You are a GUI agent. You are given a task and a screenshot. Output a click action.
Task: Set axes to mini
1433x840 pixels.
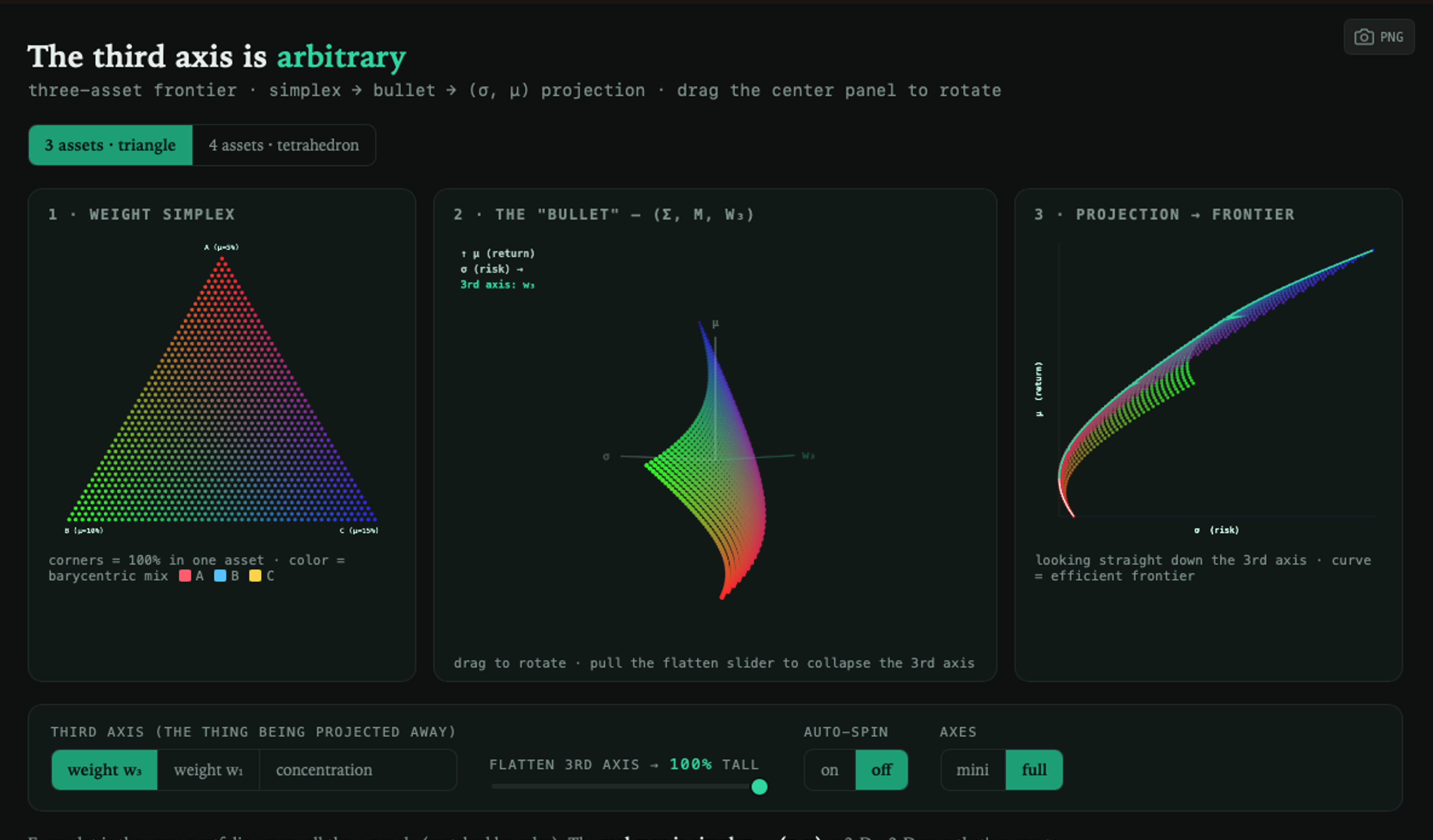tap(972, 769)
